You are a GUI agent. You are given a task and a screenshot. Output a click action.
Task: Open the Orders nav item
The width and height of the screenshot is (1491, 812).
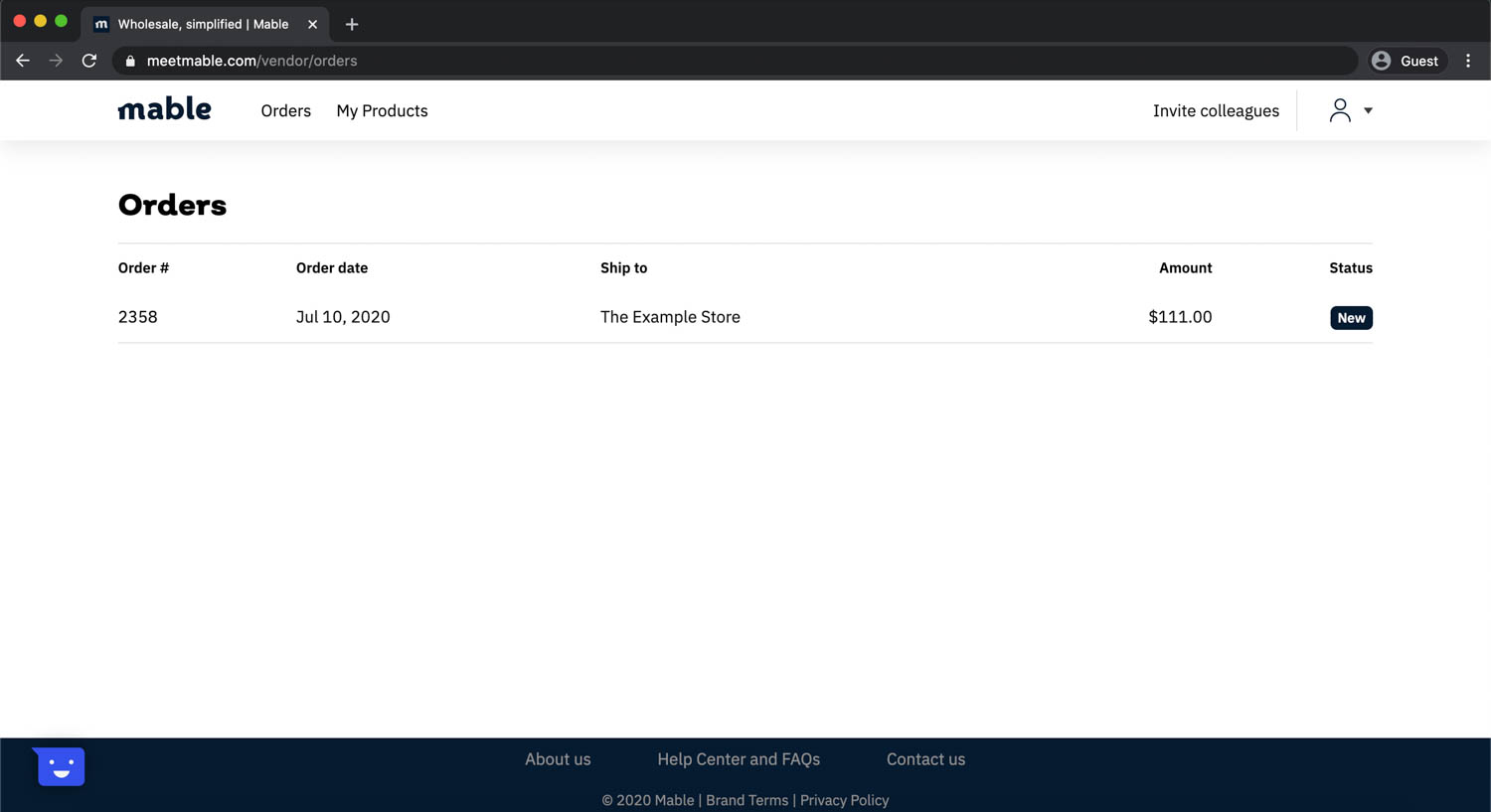(x=286, y=110)
